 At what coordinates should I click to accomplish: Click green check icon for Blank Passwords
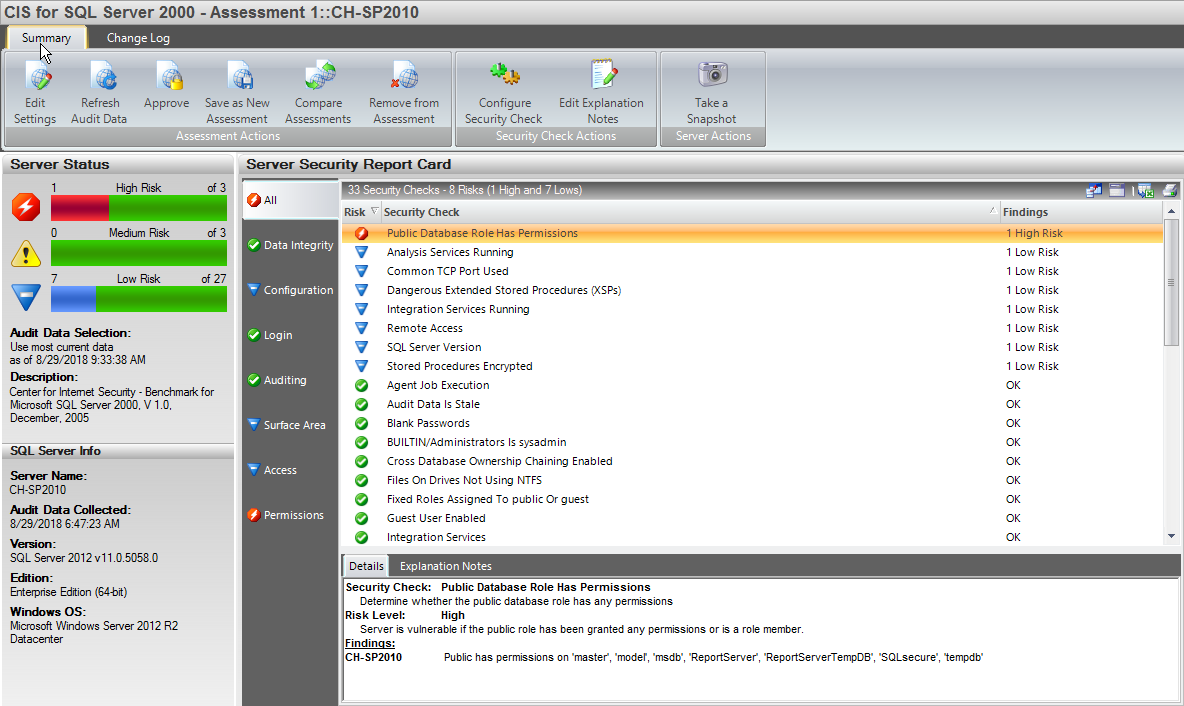(x=362, y=423)
